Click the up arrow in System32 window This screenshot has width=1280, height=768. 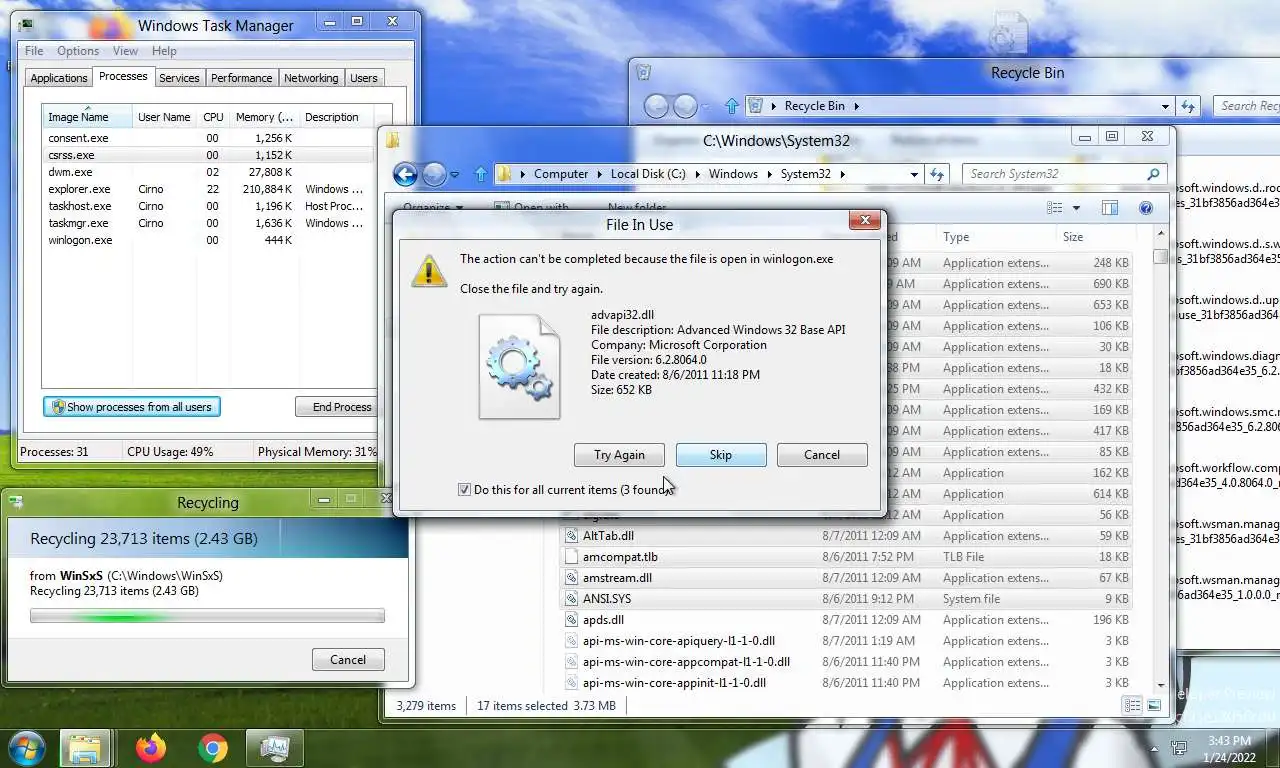[x=481, y=174]
